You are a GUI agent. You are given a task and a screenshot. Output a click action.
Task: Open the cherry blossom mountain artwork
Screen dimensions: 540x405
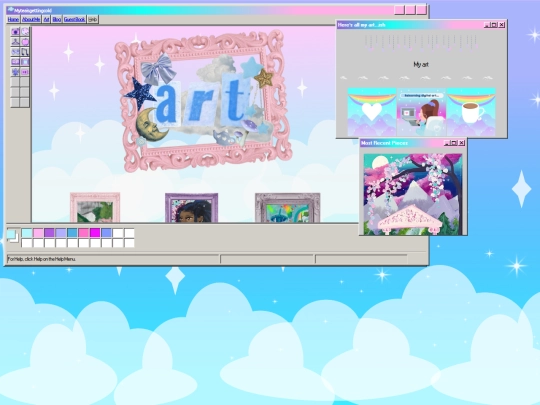tap(413, 194)
